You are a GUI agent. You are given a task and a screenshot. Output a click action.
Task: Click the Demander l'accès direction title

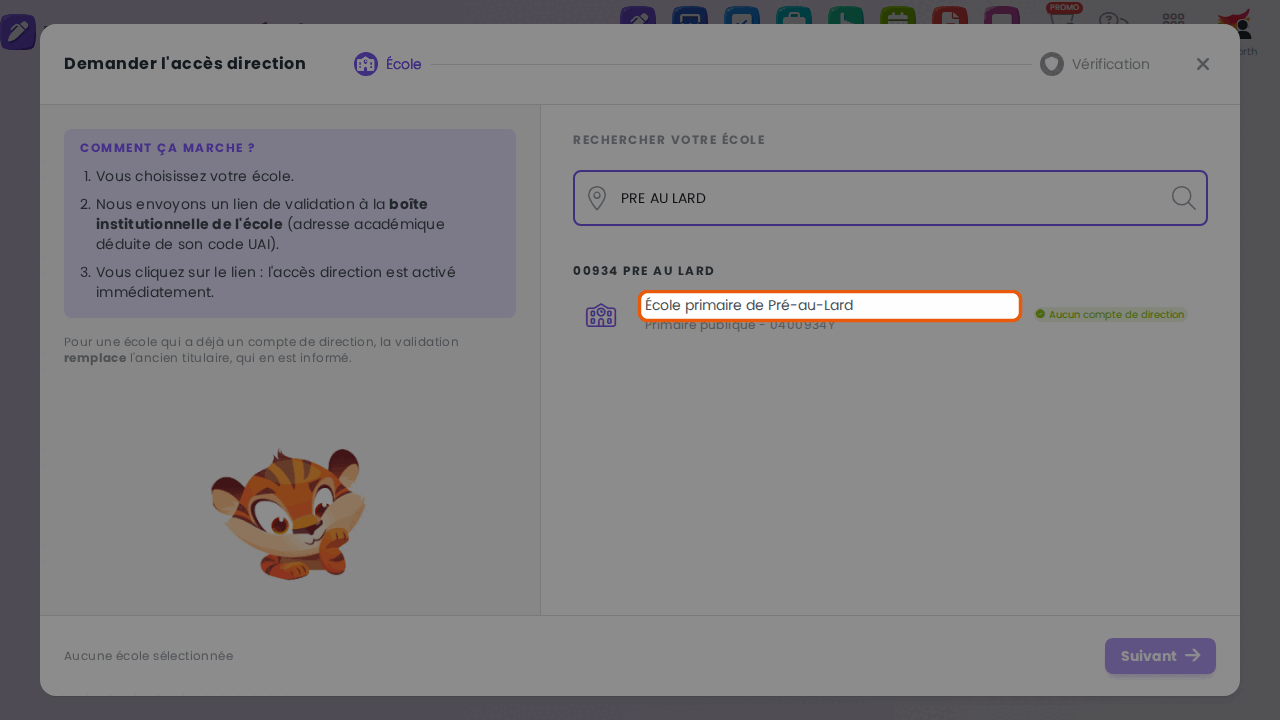(x=185, y=64)
